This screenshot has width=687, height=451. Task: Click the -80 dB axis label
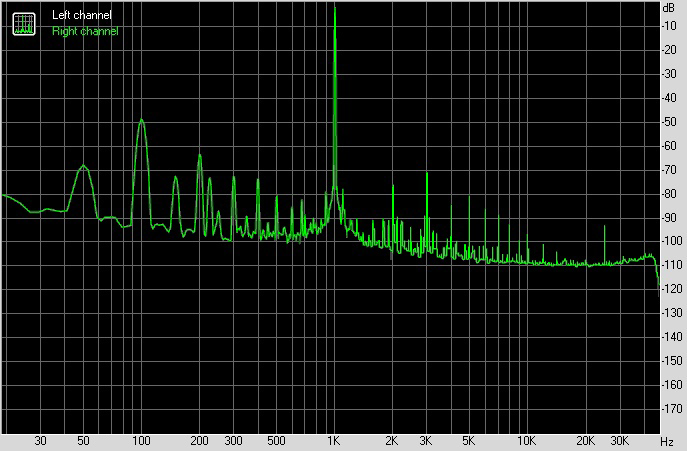669,194
